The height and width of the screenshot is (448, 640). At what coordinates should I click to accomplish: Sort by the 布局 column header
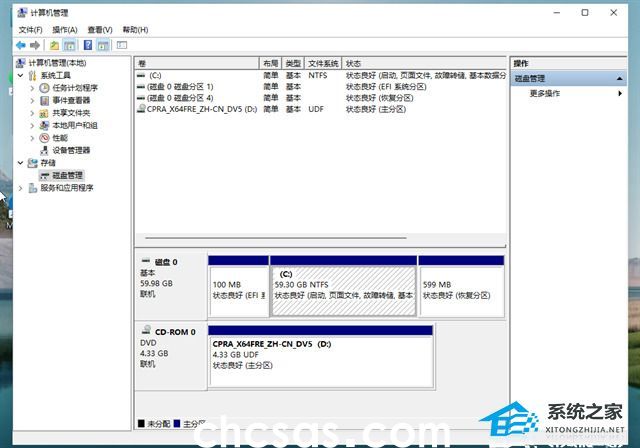pyautogui.click(x=270, y=63)
